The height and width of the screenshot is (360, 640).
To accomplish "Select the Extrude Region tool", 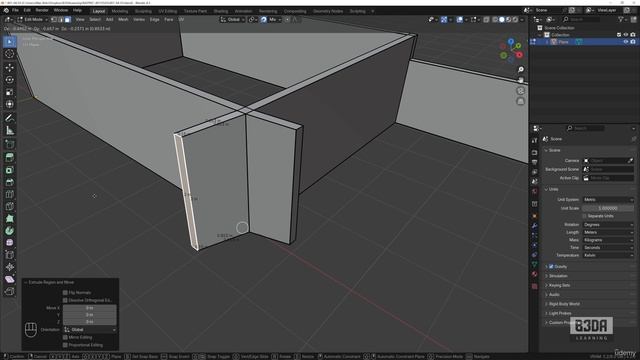I will 9,158.
